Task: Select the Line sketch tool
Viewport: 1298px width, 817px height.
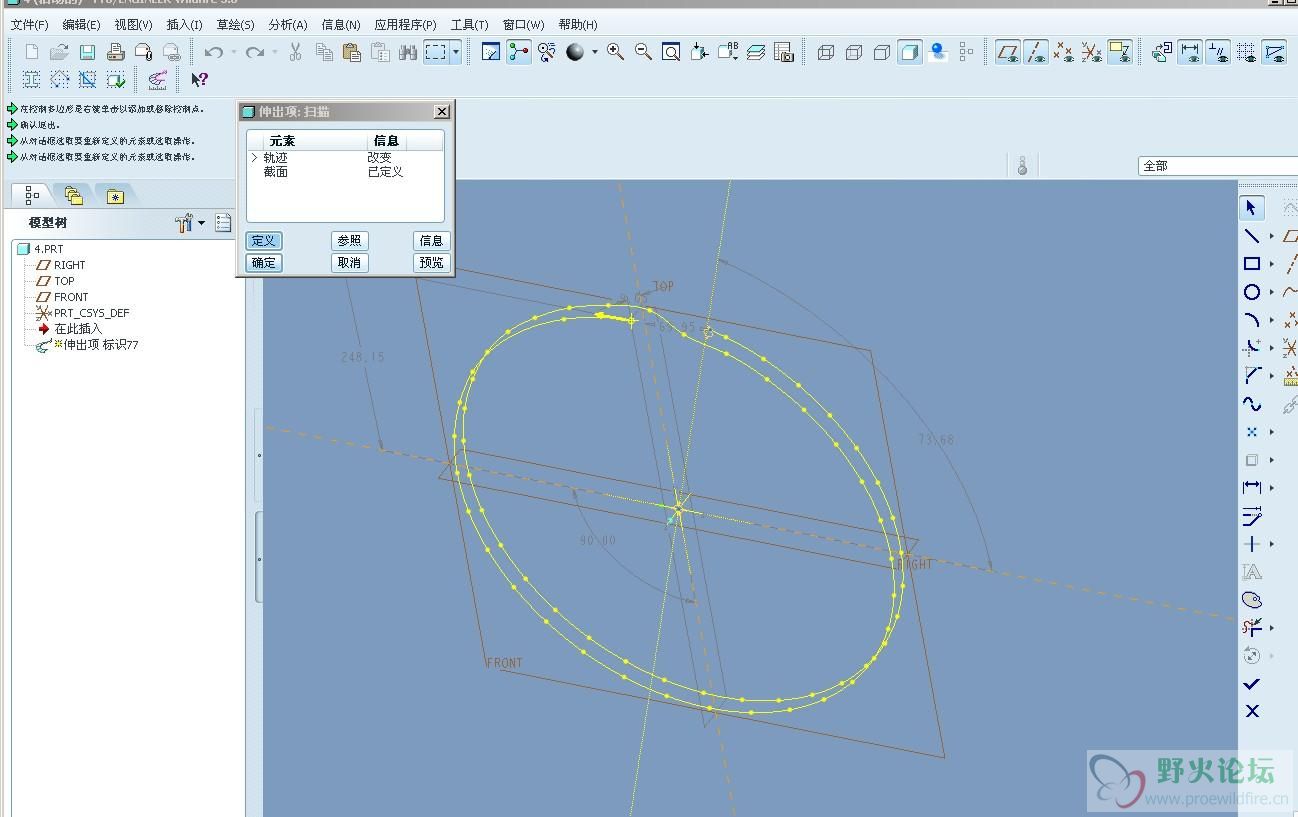Action: pyautogui.click(x=1251, y=236)
